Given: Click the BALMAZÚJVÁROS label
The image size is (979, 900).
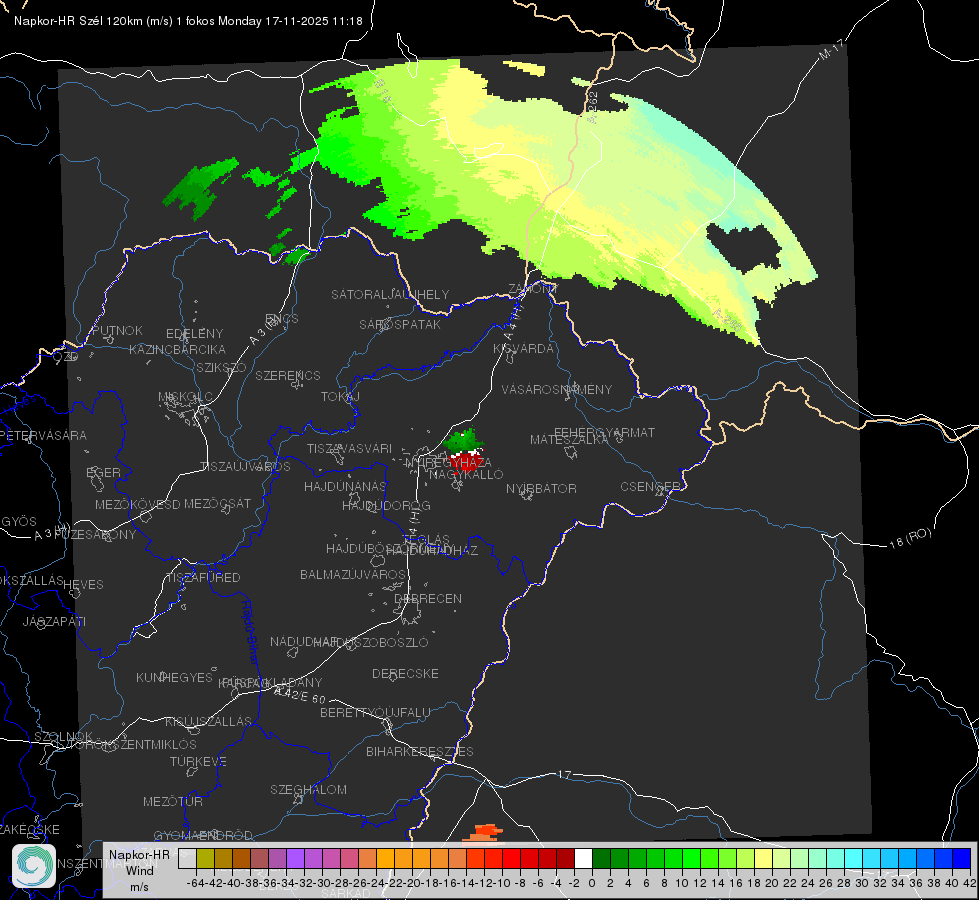Looking at the screenshot, I should pyautogui.click(x=353, y=574).
